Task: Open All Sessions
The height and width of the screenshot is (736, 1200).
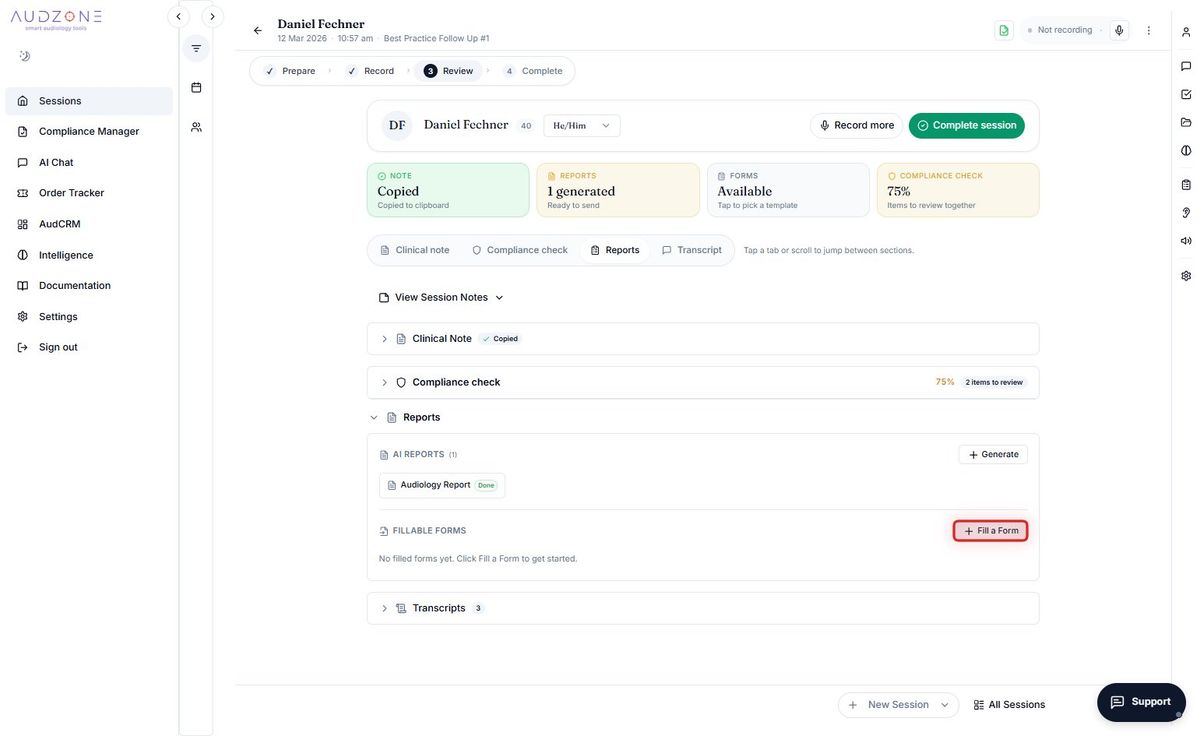Action: (1009, 705)
